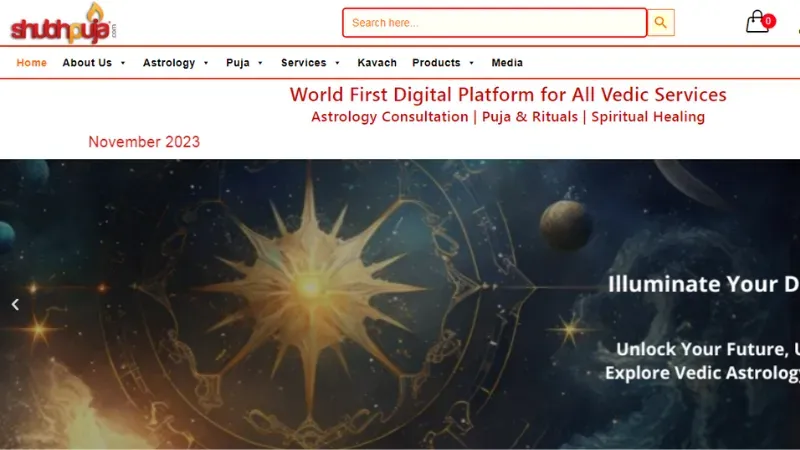Viewport: 800px width, 450px height.
Task: Click the 'Astrology Consultation' tagline text
Action: (390, 117)
